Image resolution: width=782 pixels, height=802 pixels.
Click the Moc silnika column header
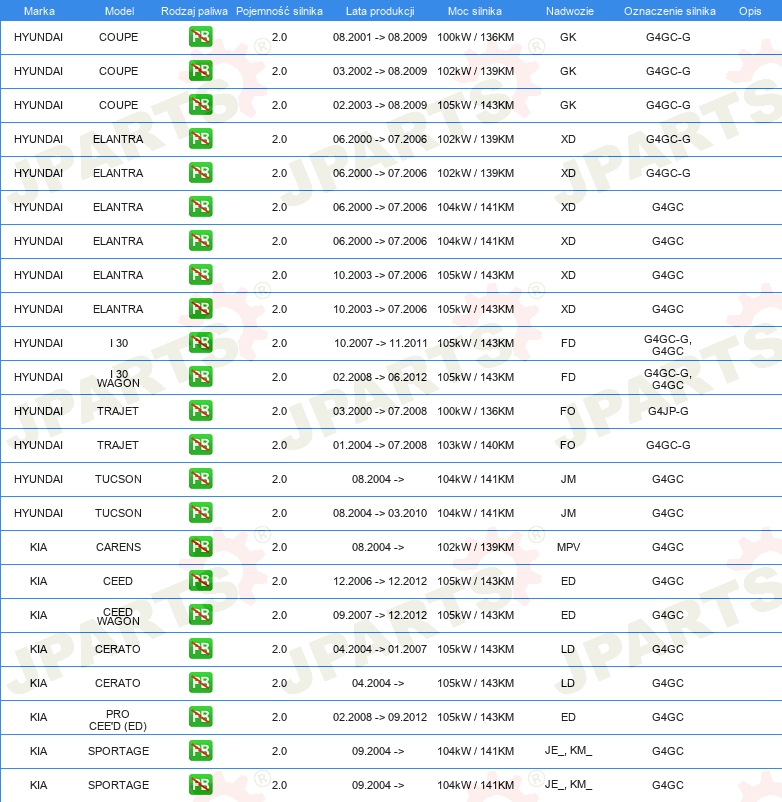point(475,11)
